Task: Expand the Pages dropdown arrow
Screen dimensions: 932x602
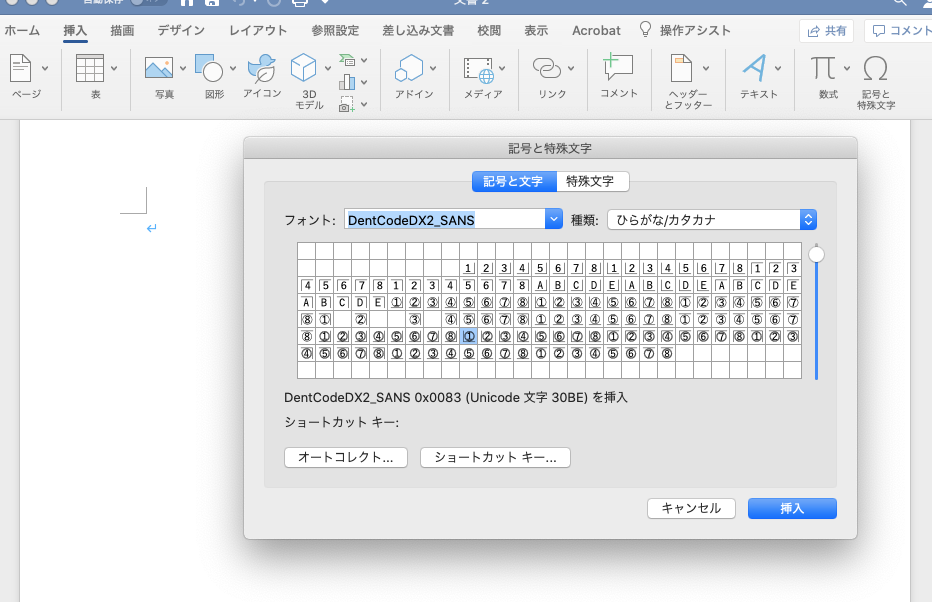Action: [x=45, y=68]
